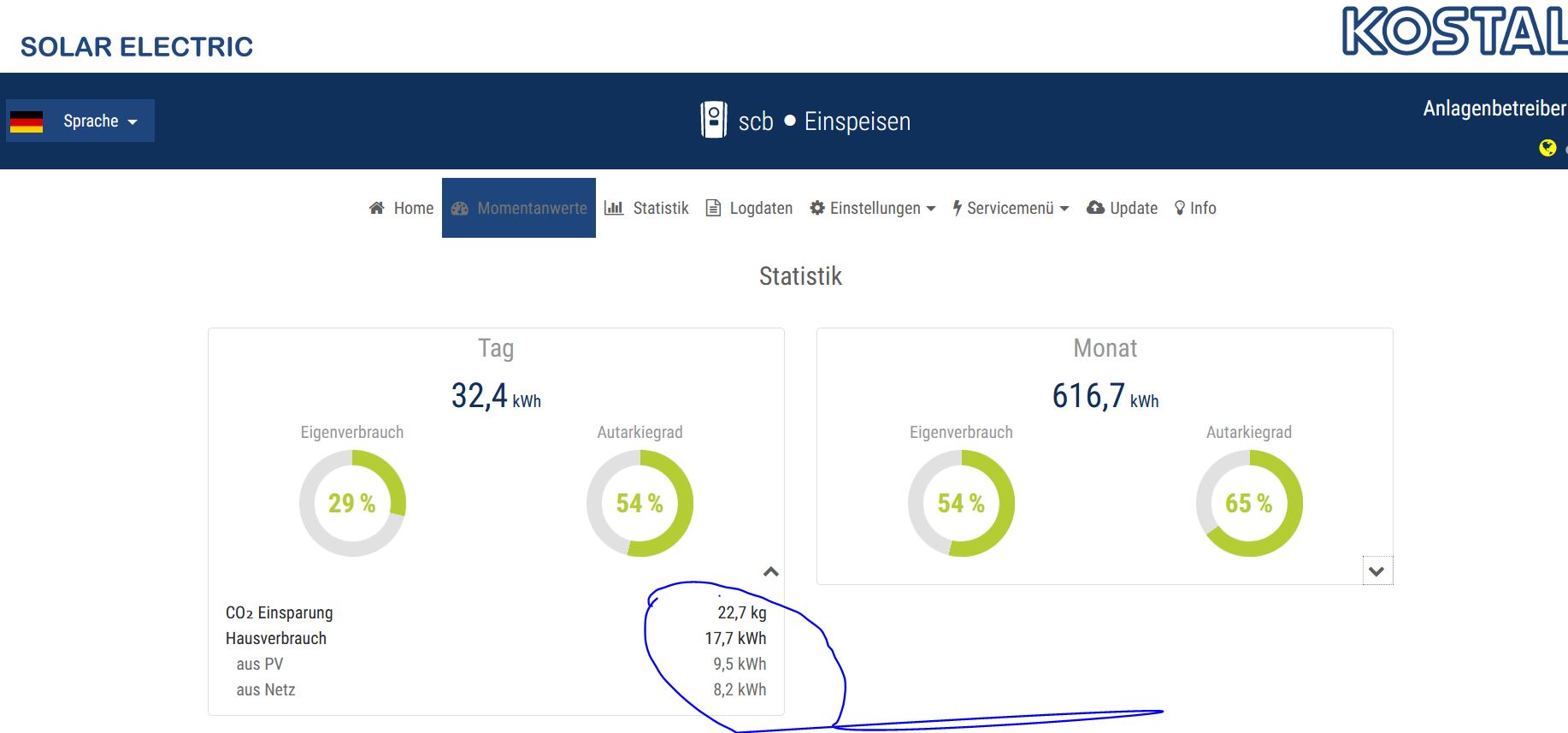Click the SOLAR ELECTRIC header text
This screenshot has width=1568, height=733.
137,46
